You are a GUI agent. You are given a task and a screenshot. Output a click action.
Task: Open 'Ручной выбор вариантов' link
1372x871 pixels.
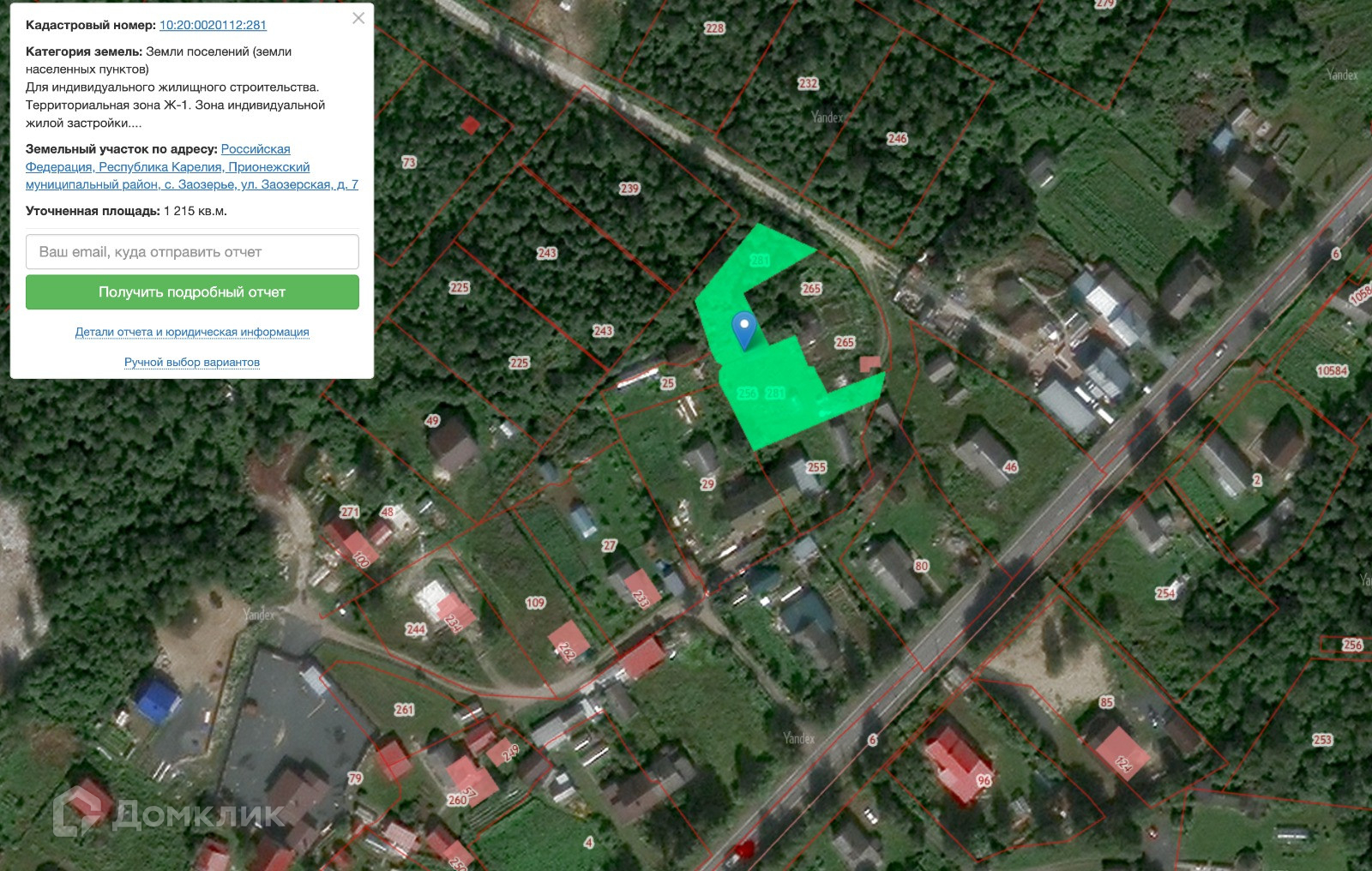[x=192, y=362]
